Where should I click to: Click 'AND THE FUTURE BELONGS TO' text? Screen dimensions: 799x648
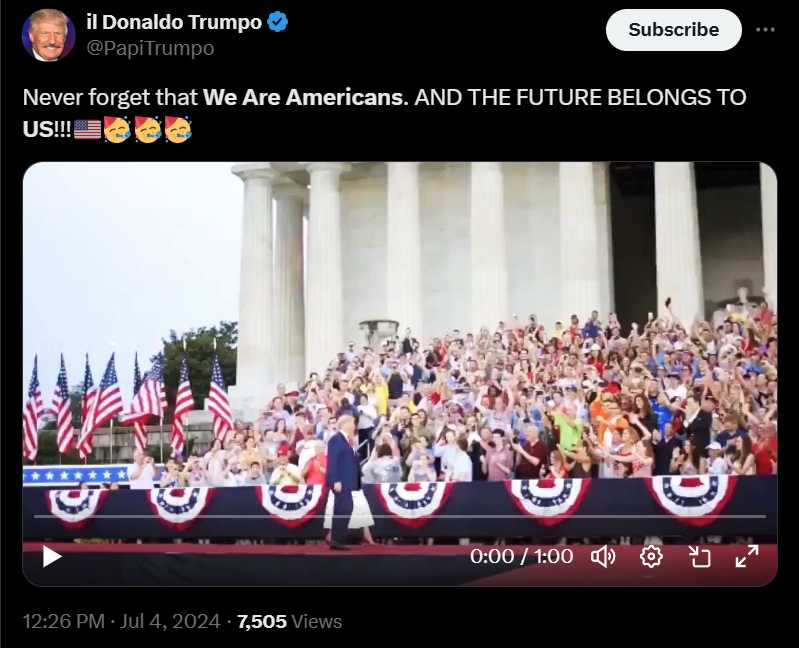click(x=580, y=97)
